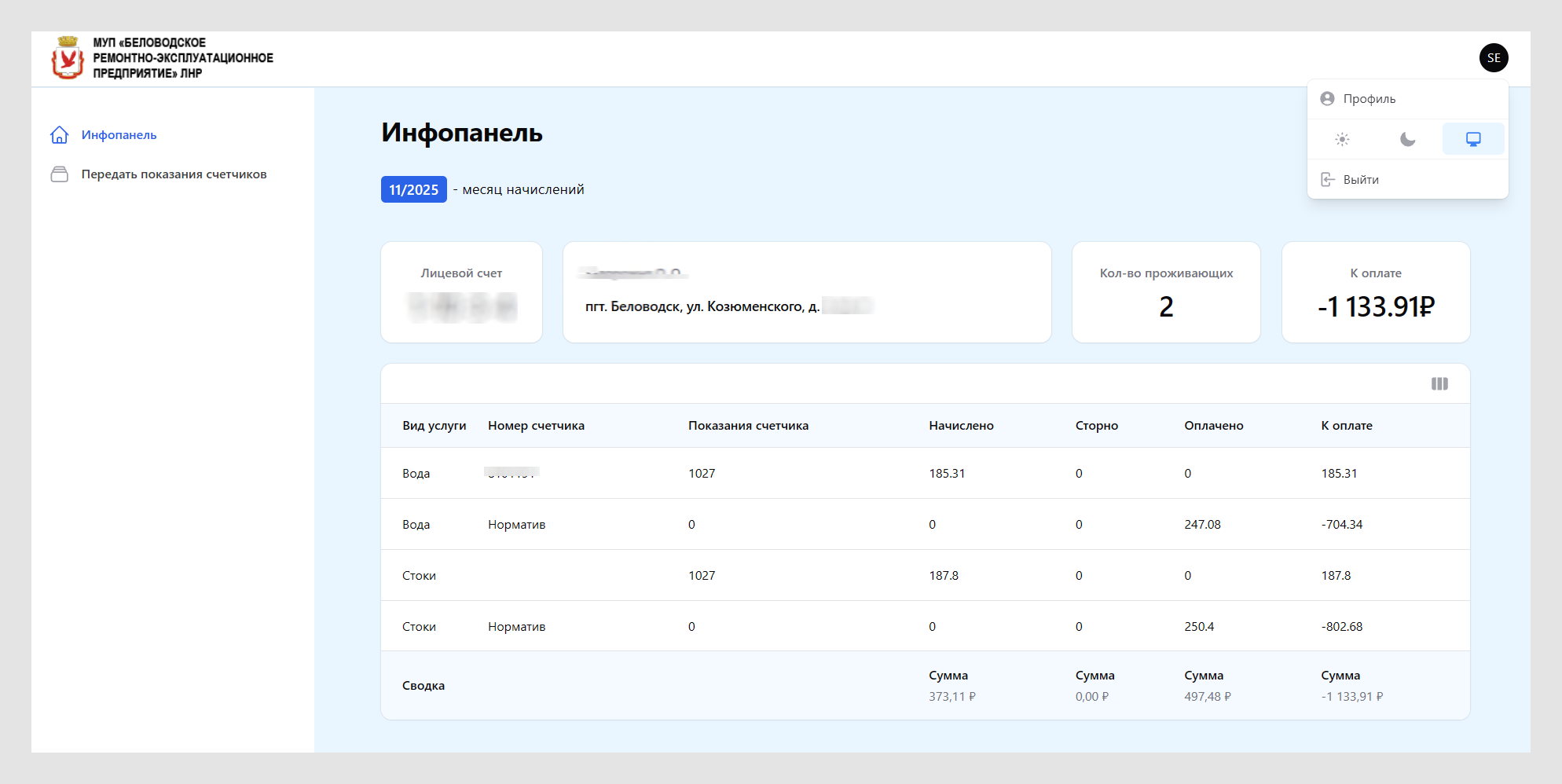This screenshot has width=1562, height=784.
Task: Click the К оплате balance card
Action: coord(1375,292)
